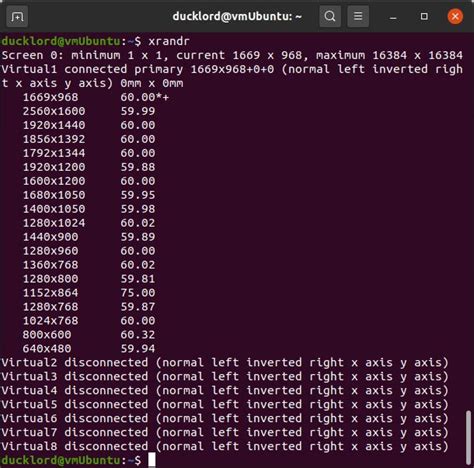
Task: Click the 1024x768 resolution entry
Action: (50, 321)
